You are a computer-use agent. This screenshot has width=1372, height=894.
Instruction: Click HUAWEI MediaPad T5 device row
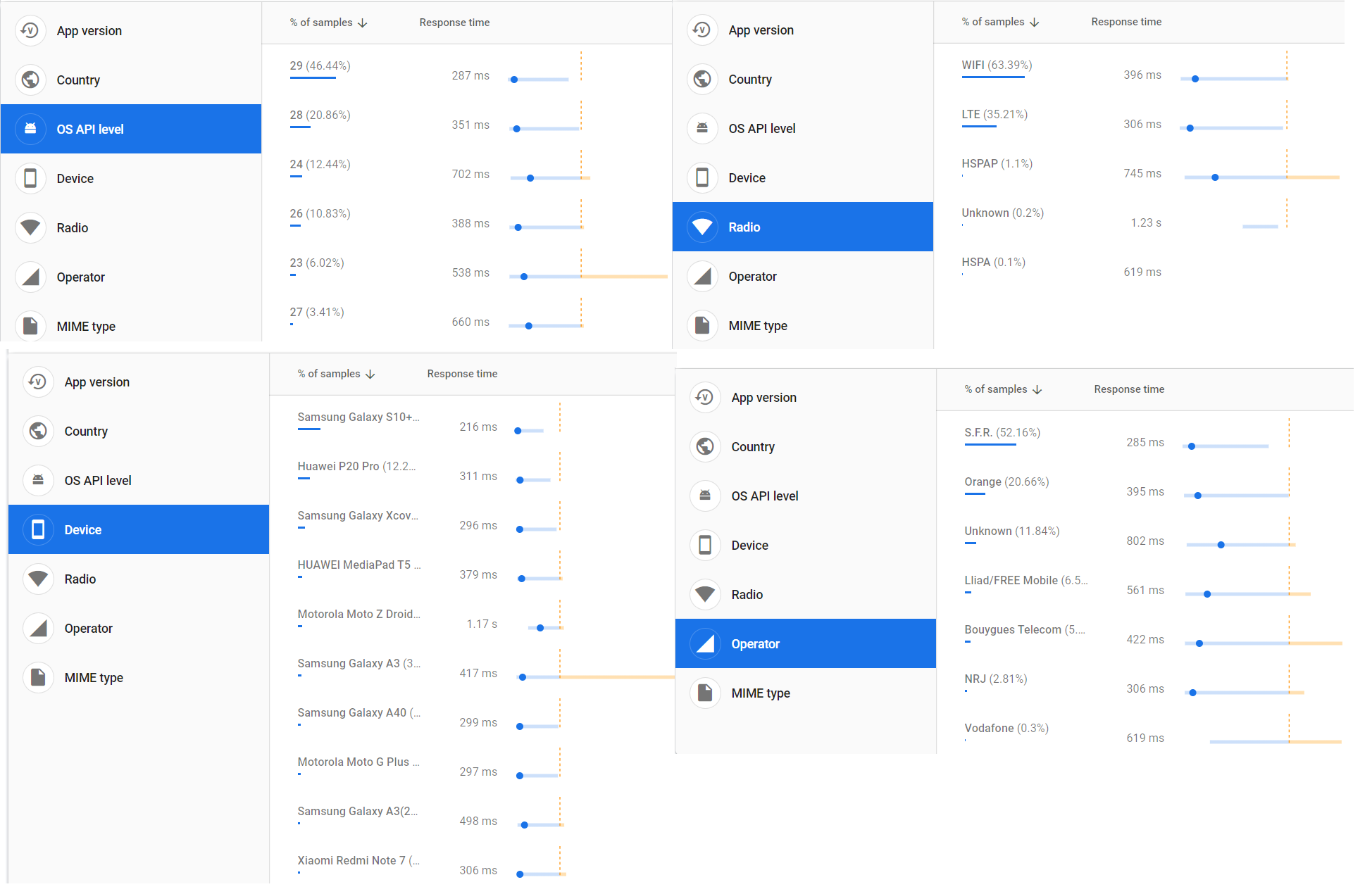pyautogui.click(x=473, y=568)
